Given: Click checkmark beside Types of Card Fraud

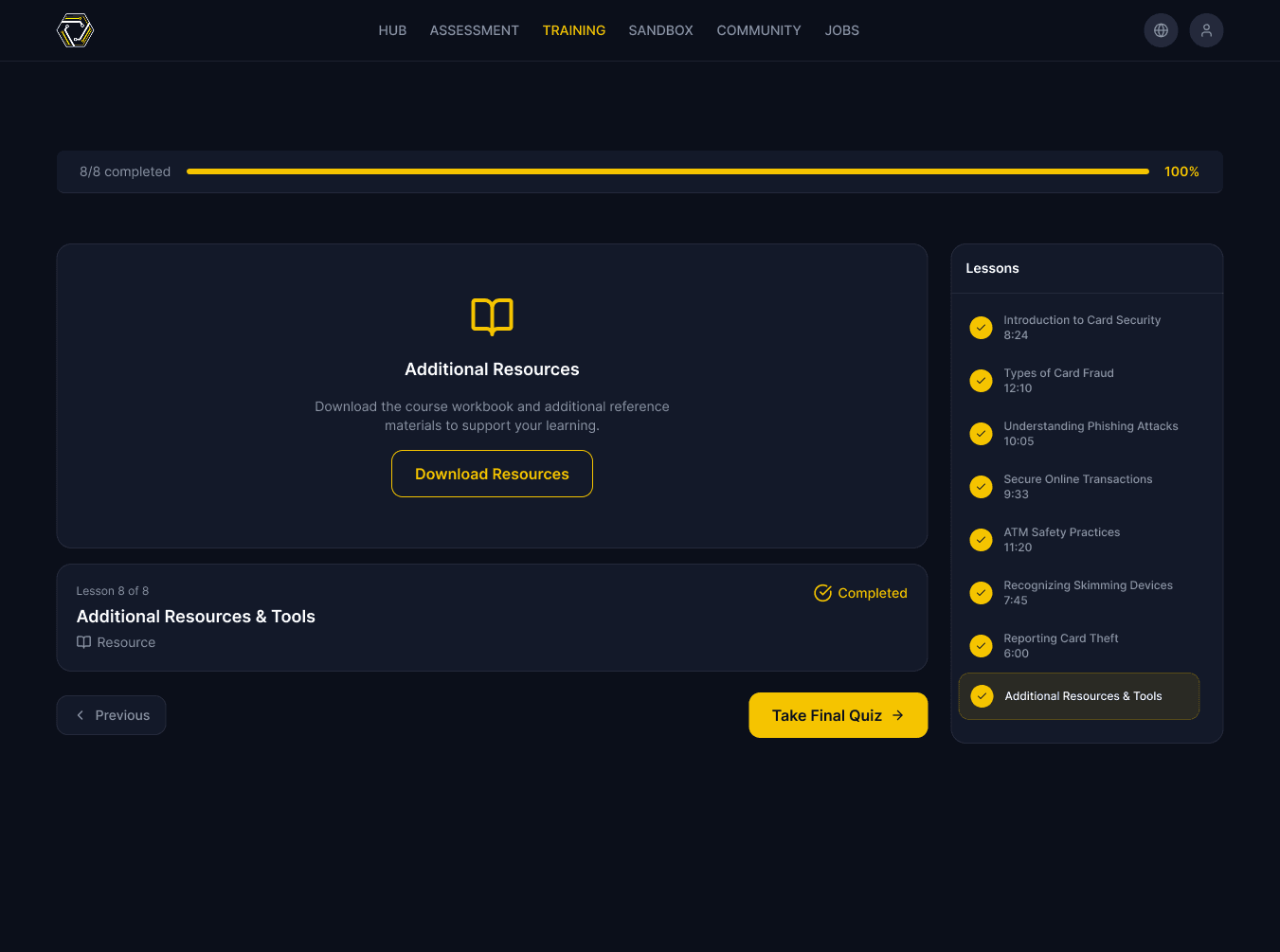Looking at the screenshot, I should 981,381.
